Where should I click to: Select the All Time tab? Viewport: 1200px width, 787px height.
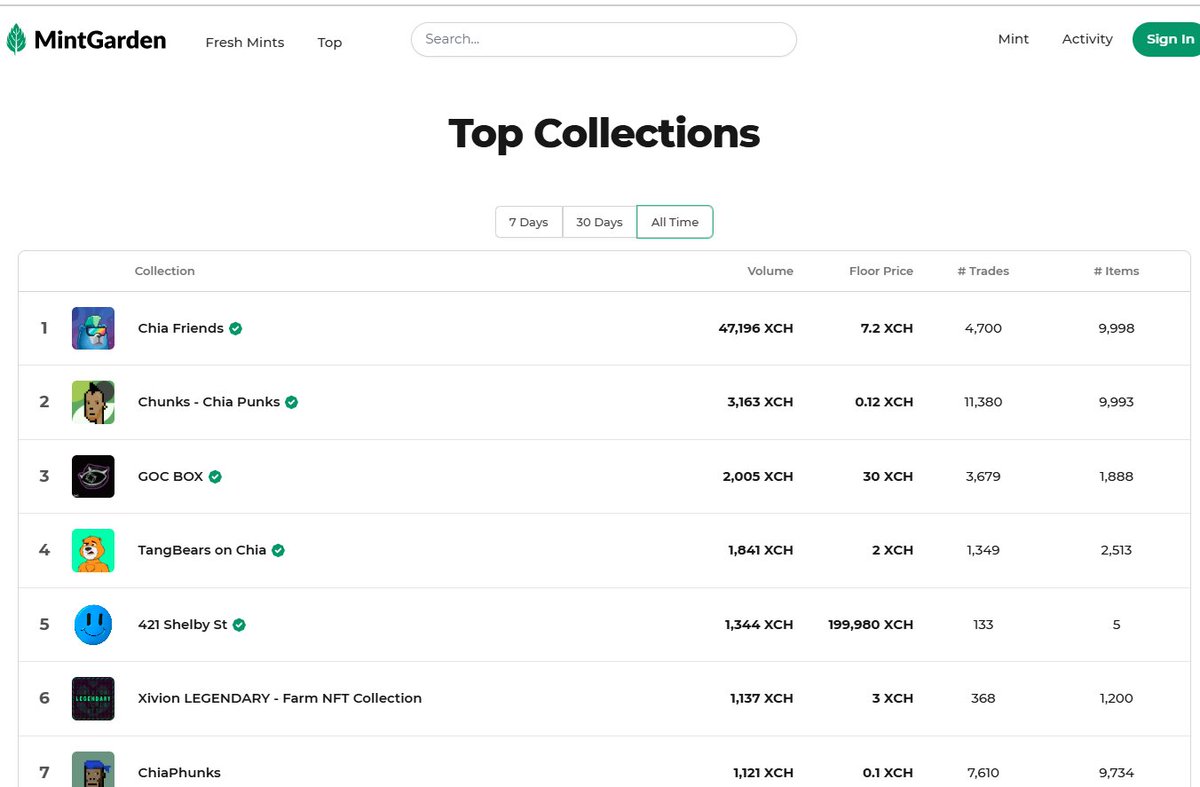click(675, 222)
